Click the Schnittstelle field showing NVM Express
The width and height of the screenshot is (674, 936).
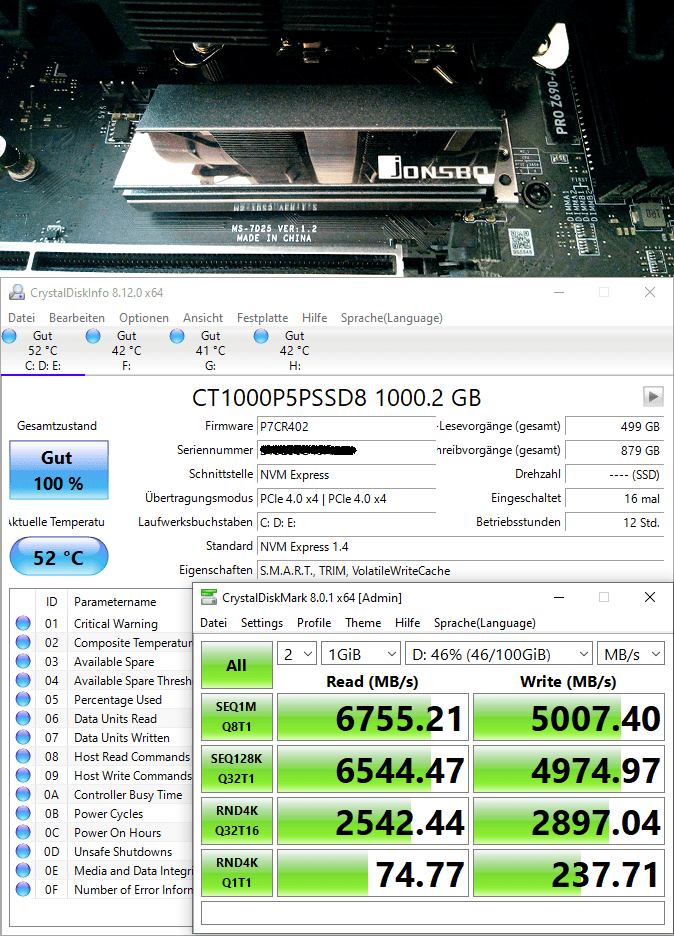[x=346, y=475]
